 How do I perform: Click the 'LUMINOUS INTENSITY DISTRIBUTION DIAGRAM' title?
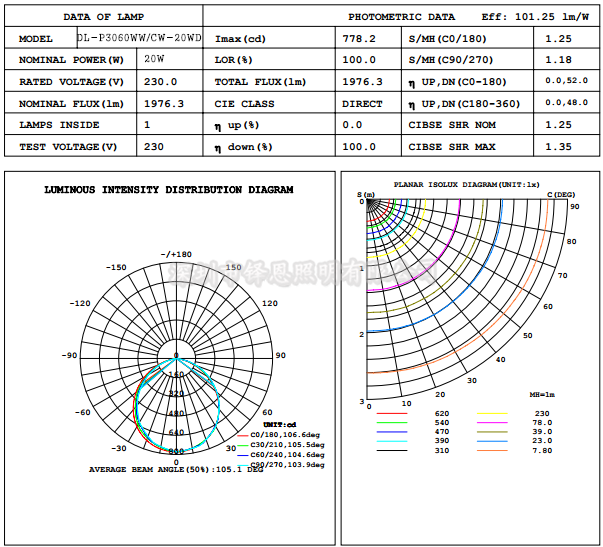pyautogui.click(x=169, y=190)
